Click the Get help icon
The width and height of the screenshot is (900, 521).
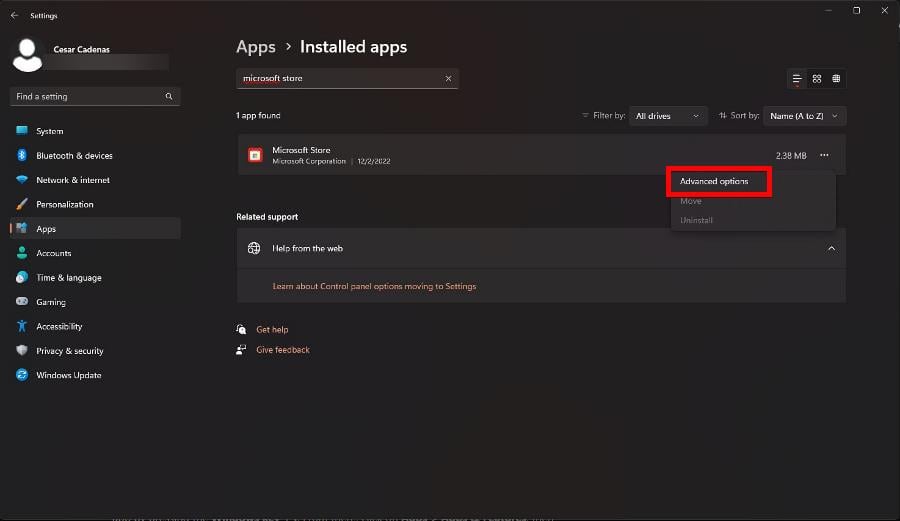pyautogui.click(x=241, y=329)
